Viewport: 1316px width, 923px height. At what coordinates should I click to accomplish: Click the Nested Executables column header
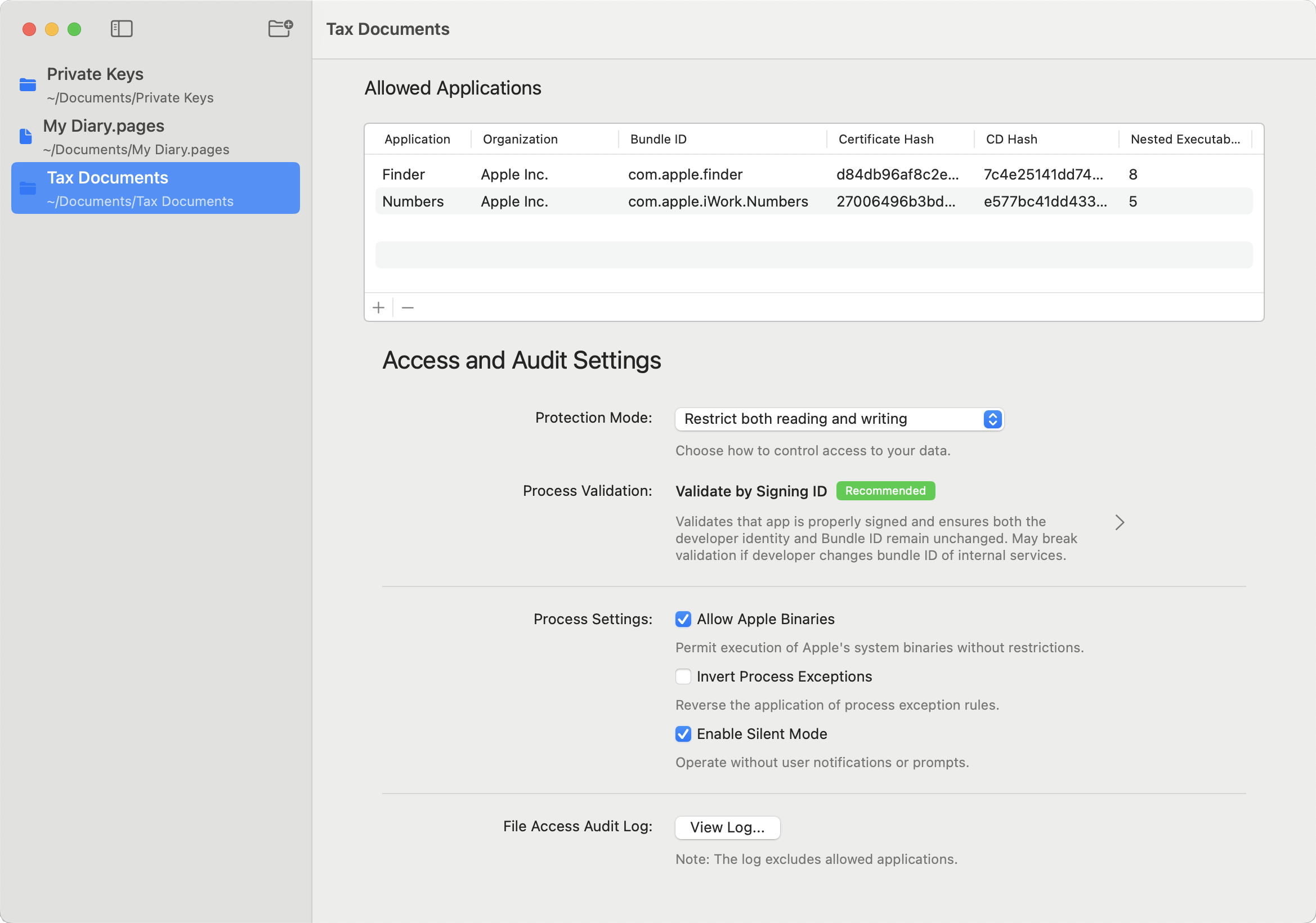[1185, 139]
